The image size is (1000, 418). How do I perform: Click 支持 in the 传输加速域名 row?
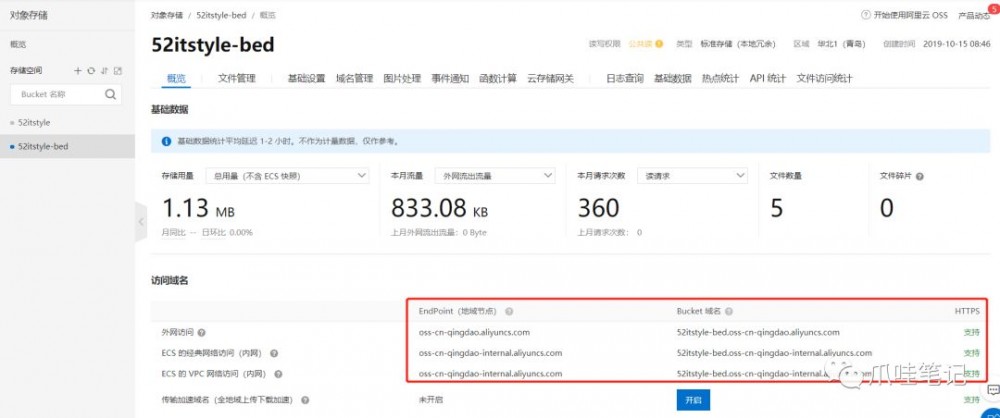click(x=971, y=400)
